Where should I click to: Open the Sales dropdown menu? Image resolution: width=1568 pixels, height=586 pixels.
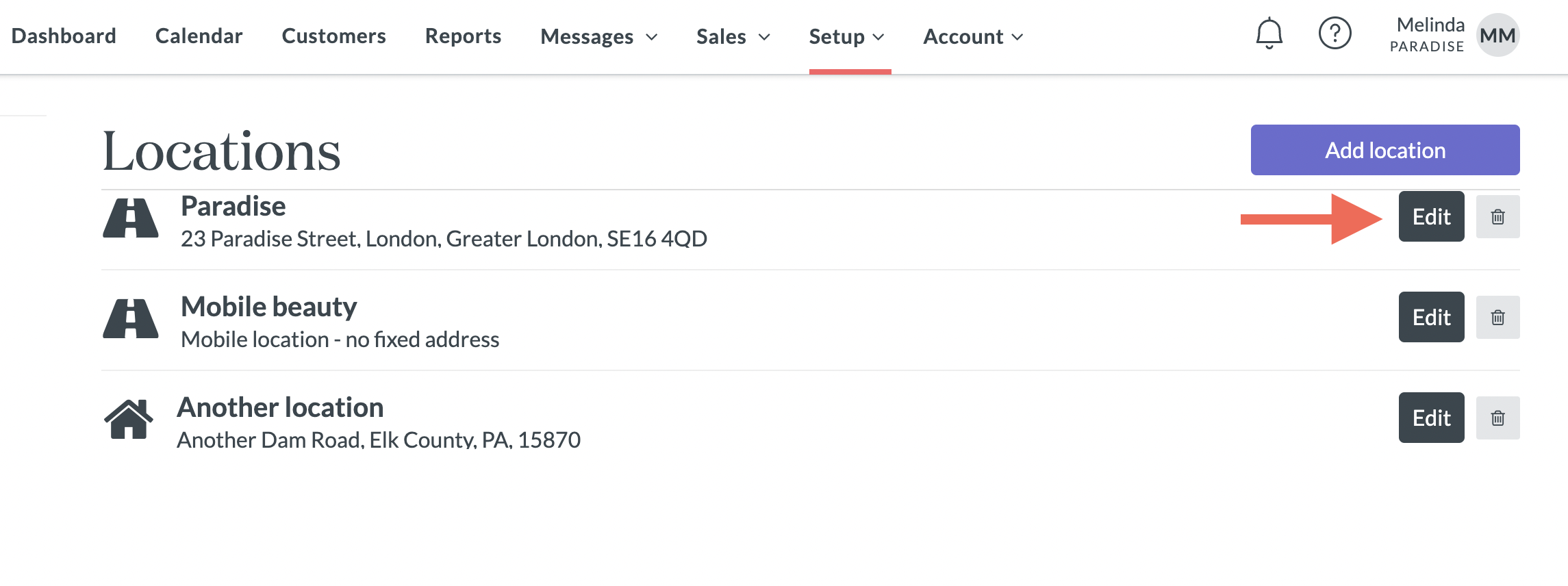coord(733,36)
